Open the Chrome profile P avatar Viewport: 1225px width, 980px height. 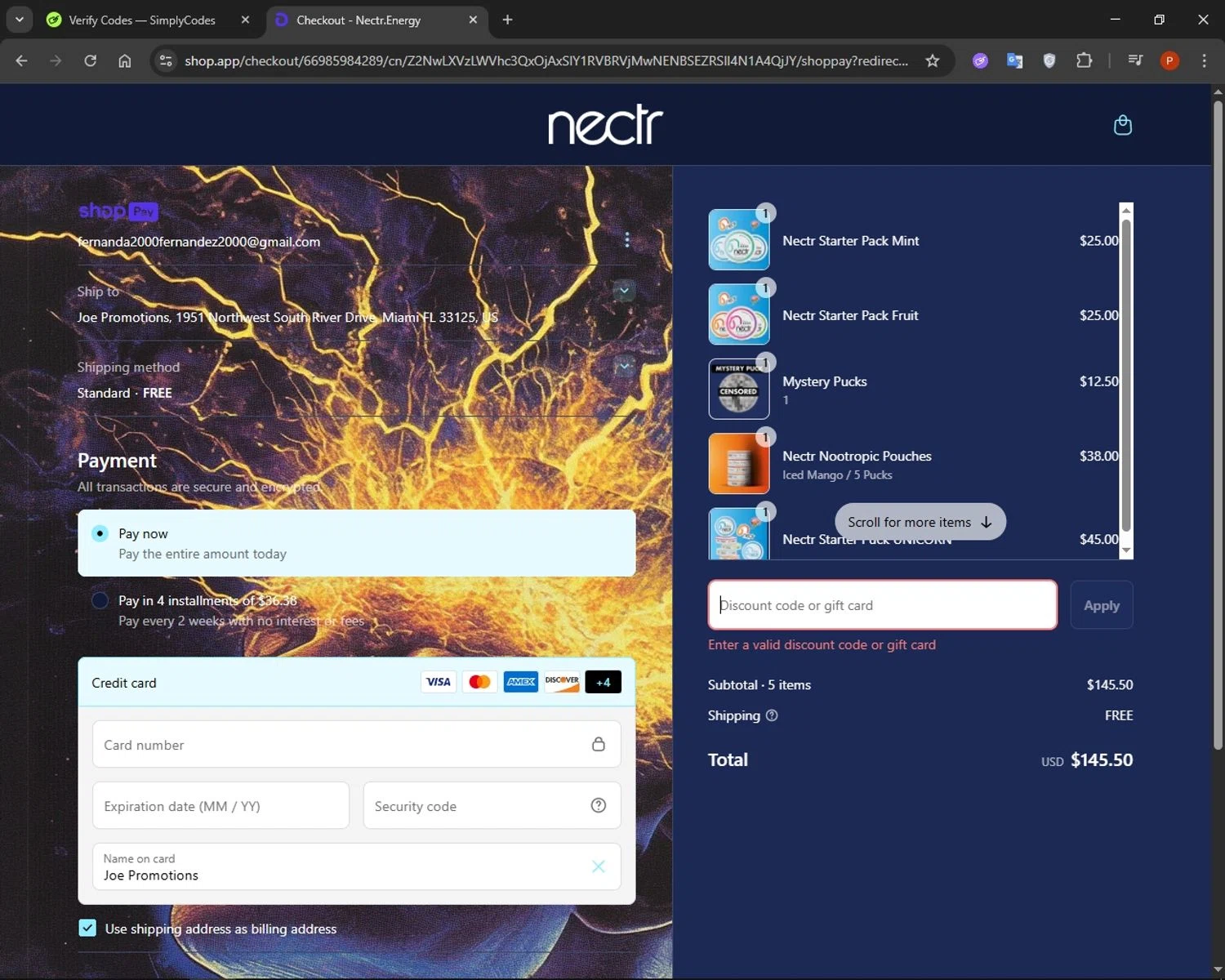1169,60
